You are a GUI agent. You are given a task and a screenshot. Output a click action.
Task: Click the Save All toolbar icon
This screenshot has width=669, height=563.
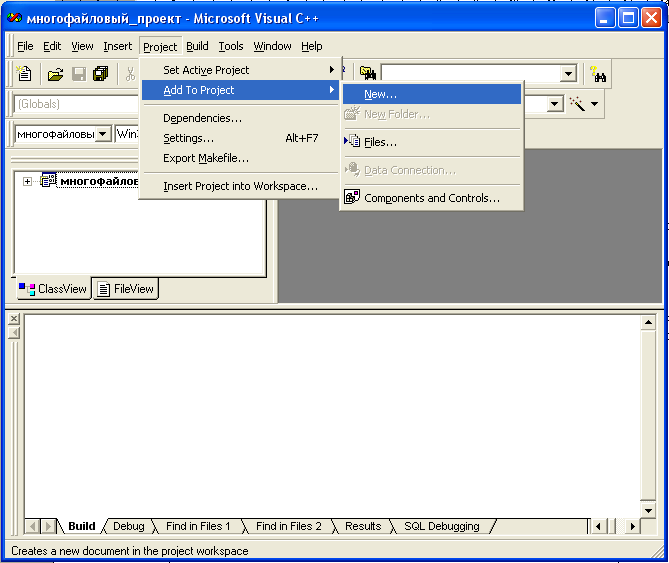101,74
